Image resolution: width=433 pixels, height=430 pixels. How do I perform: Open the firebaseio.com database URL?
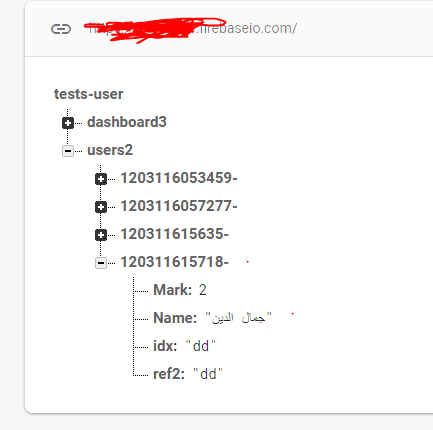191,29
